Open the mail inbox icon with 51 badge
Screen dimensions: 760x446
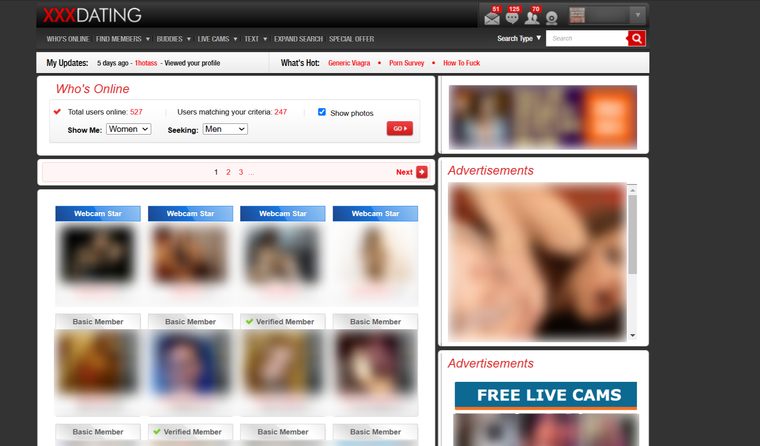tap(491, 18)
